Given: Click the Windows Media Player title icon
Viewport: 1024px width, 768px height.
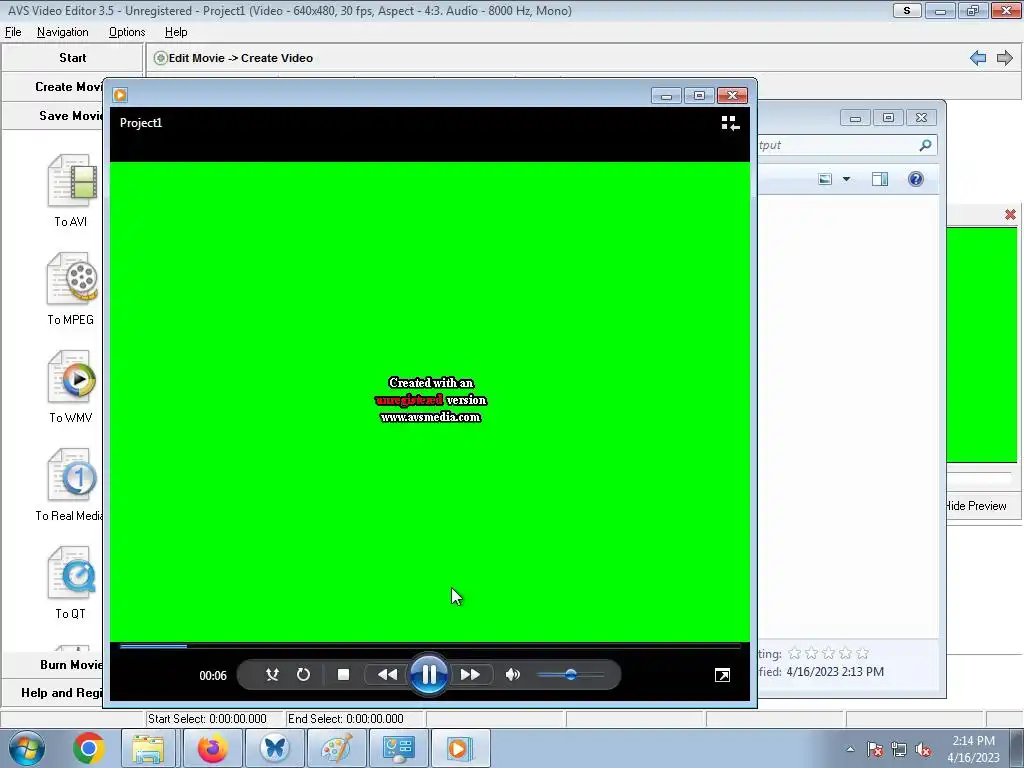Looking at the screenshot, I should [x=120, y=95].
